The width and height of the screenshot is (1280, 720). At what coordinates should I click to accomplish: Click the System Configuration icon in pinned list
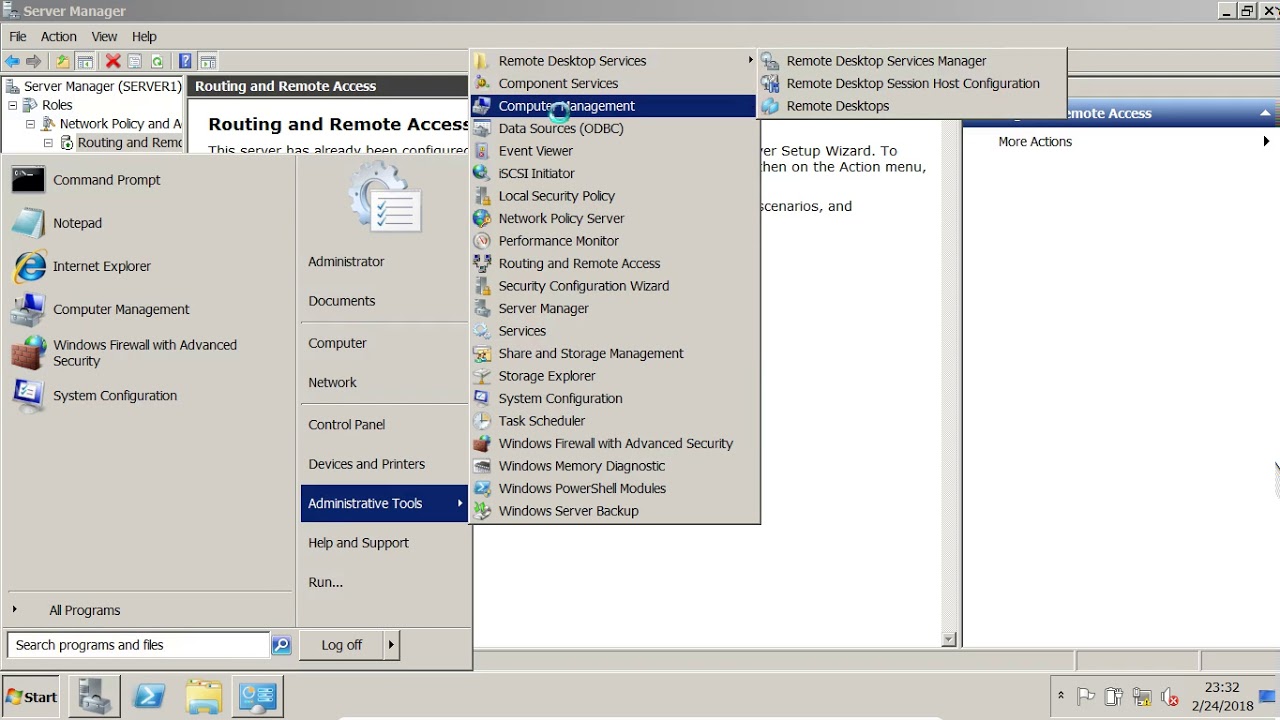[28, 395]
